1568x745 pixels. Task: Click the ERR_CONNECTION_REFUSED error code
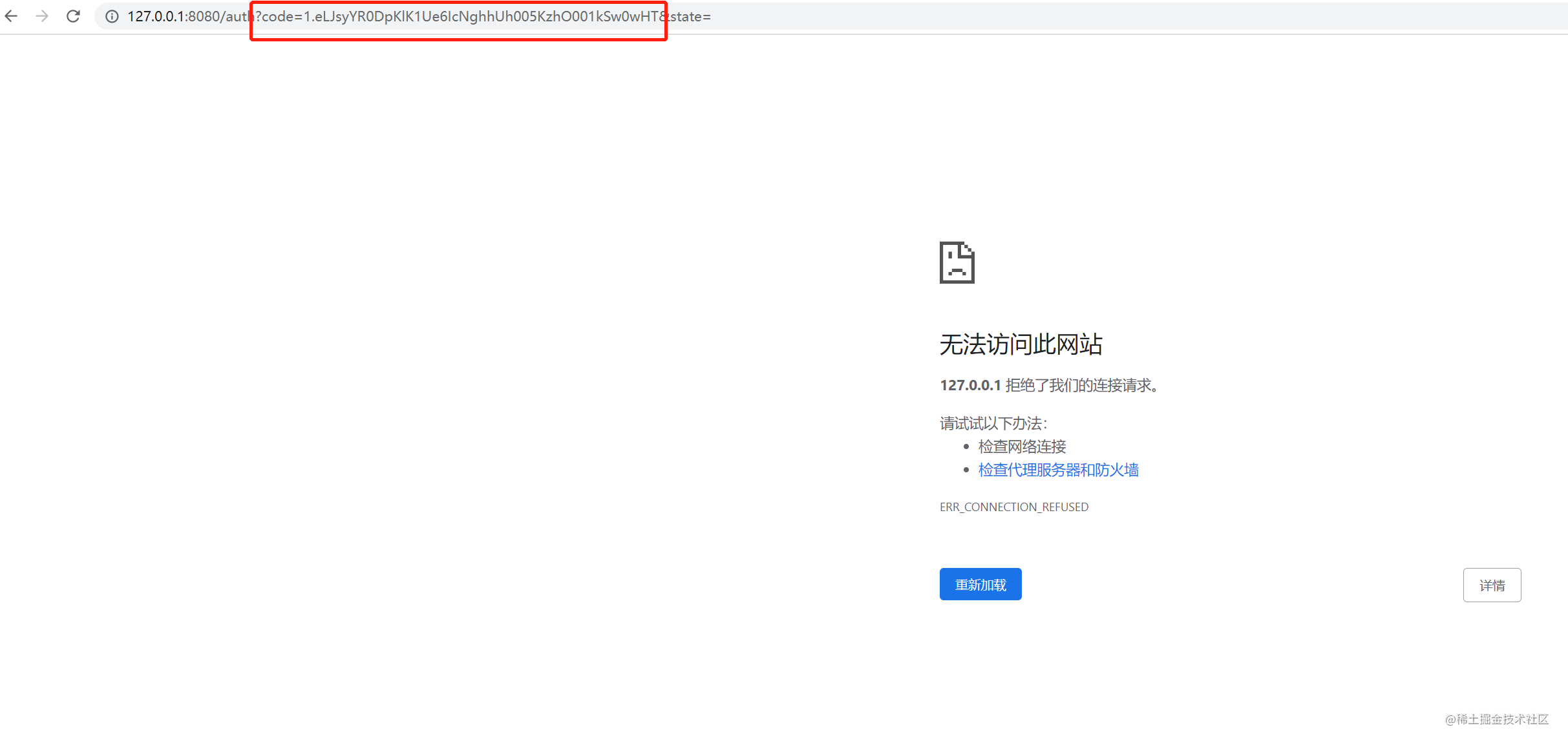coord(1013,507)
